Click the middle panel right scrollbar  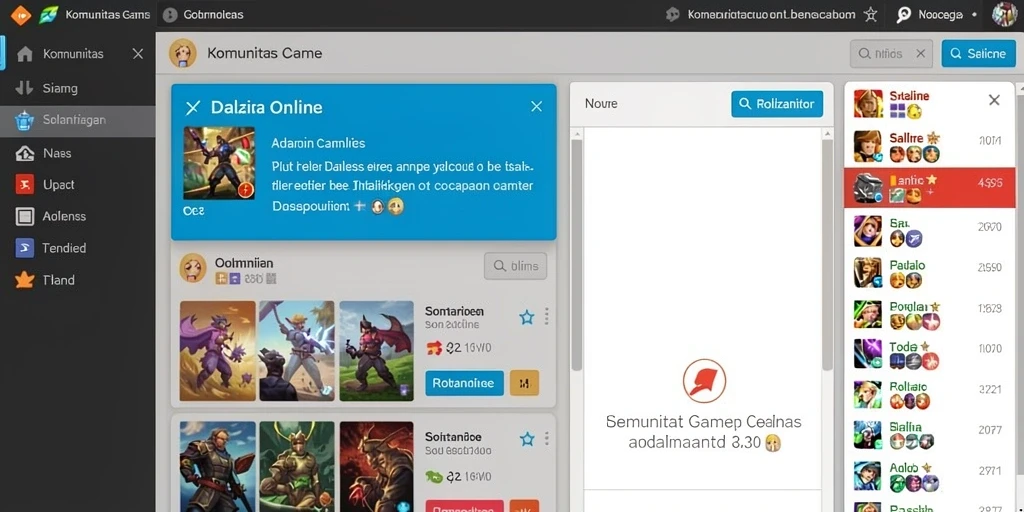pos(827,255)
